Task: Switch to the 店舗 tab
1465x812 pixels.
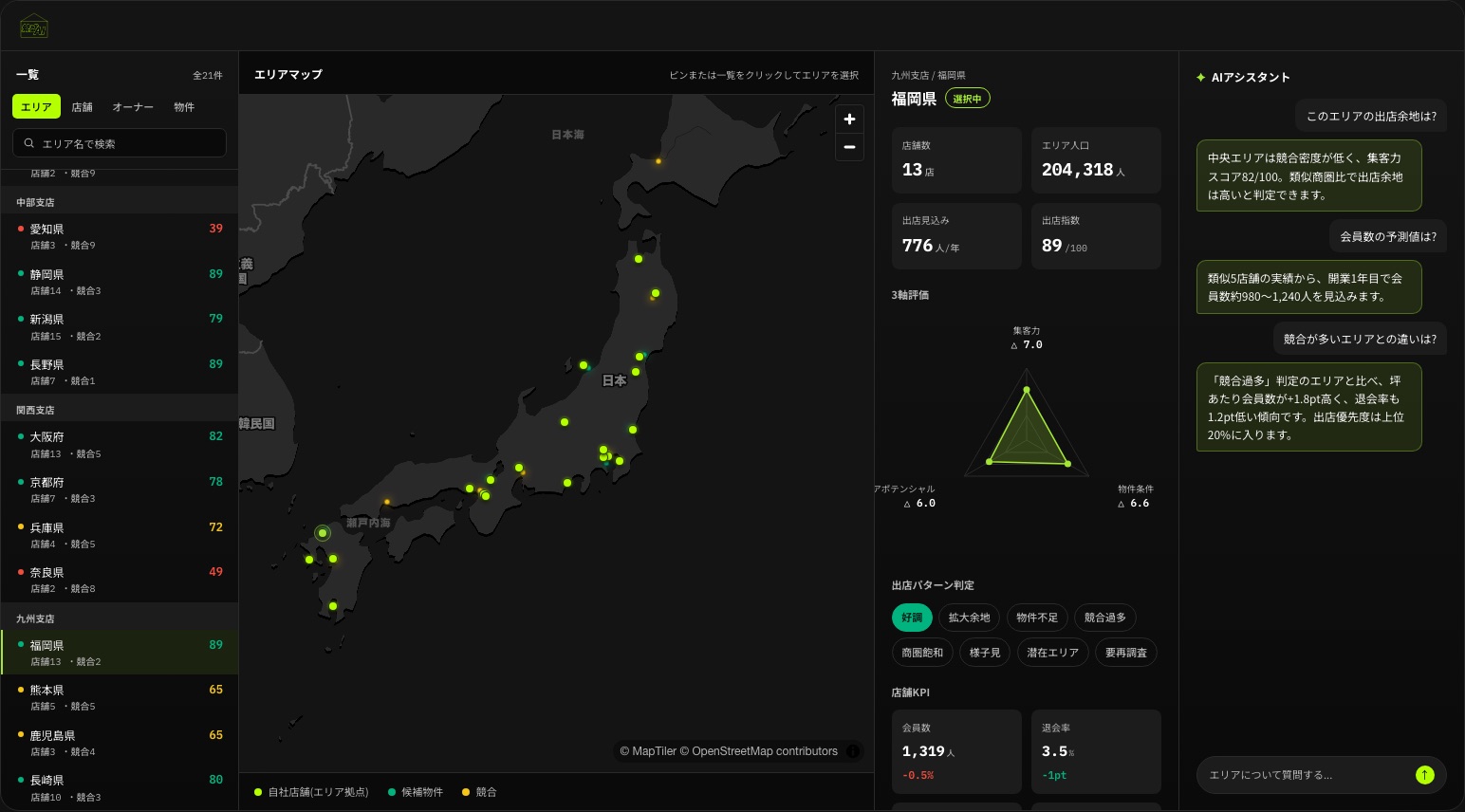Action: [83, 107]
